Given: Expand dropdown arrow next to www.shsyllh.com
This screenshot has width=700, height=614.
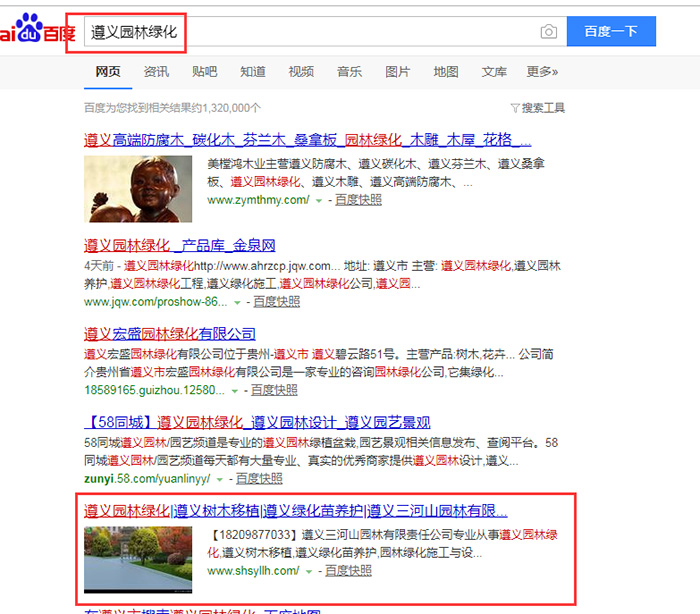Looking at the screenshot, I should tap(309, 571).
